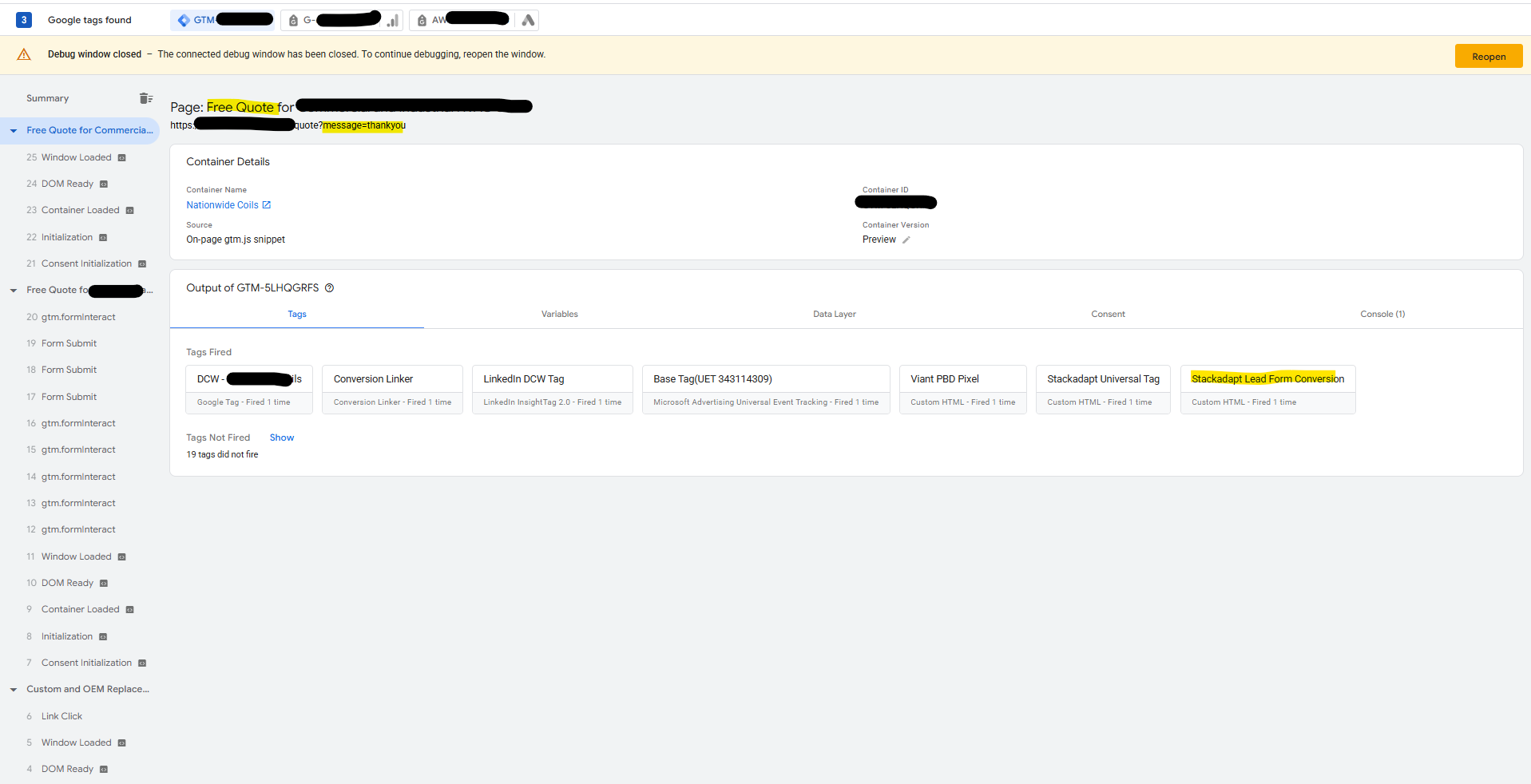Click API icon beside 23 Container Loaded

pos(129,210)
